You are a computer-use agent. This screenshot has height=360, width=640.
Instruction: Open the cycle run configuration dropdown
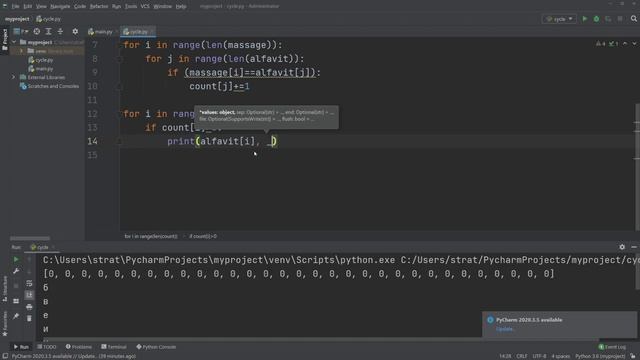[x=559, y=19]
